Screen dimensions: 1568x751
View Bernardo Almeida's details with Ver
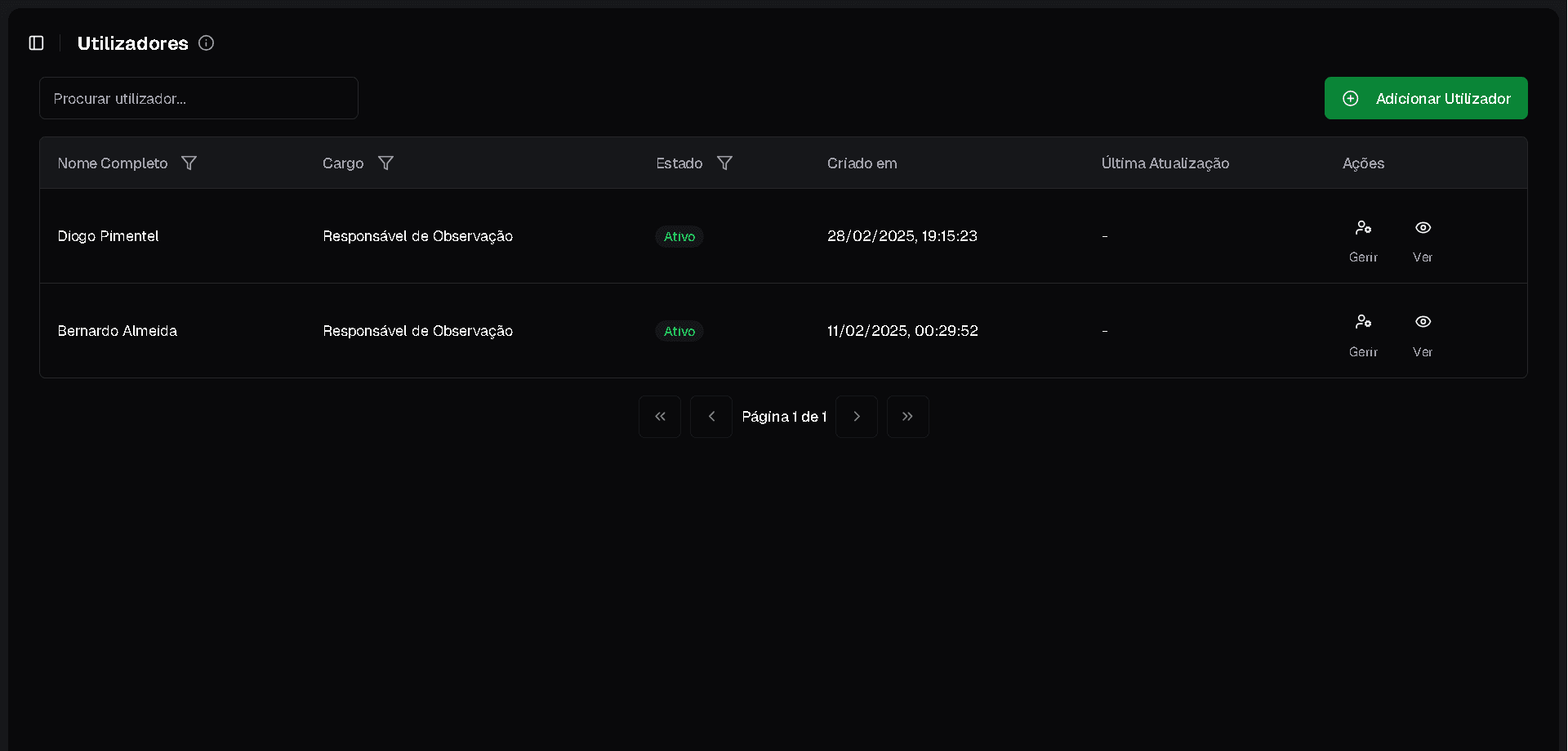point(1423,333)
